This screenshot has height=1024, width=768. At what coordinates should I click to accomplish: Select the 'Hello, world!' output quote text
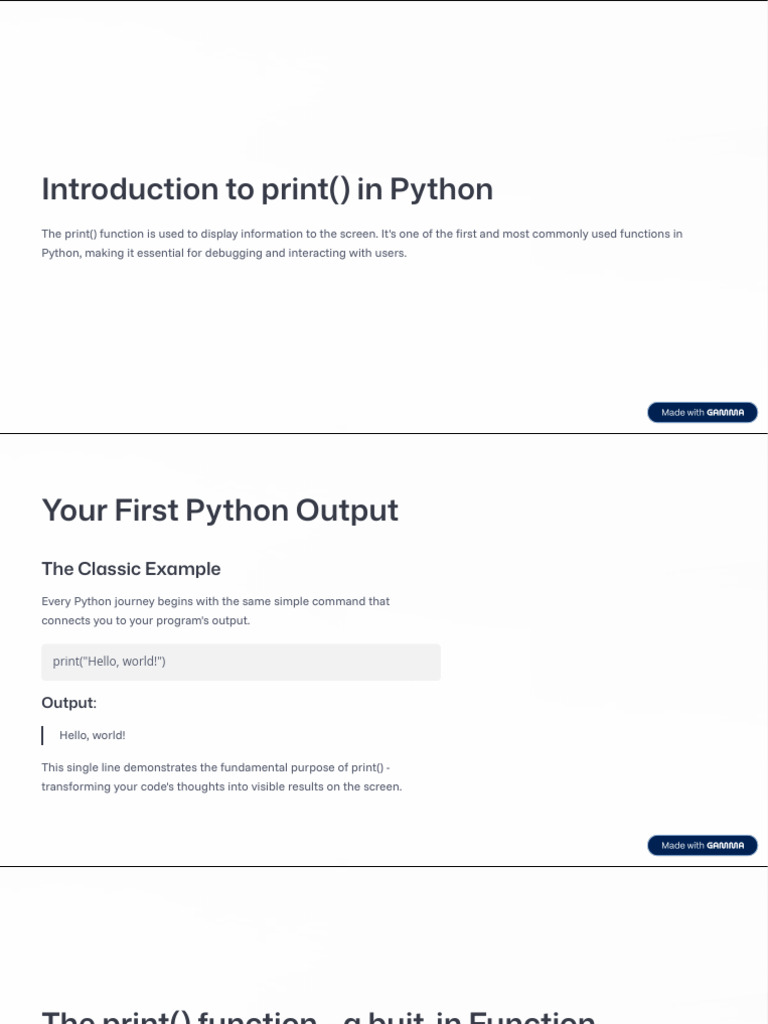[92, 735]
